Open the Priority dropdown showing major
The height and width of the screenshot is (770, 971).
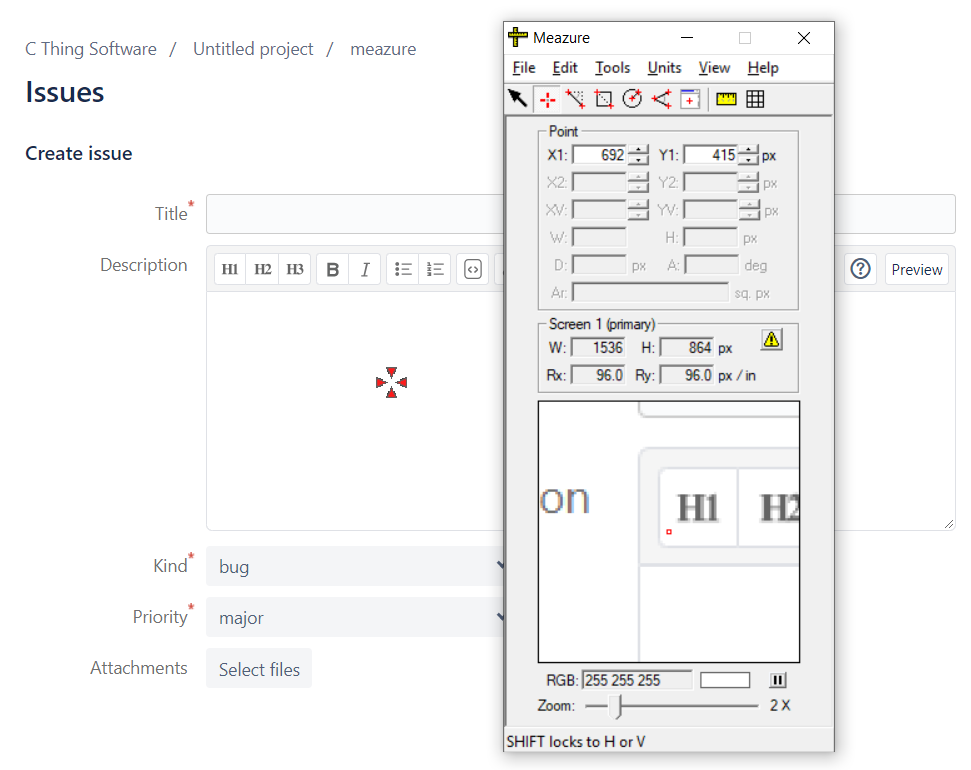coord(355,617)
